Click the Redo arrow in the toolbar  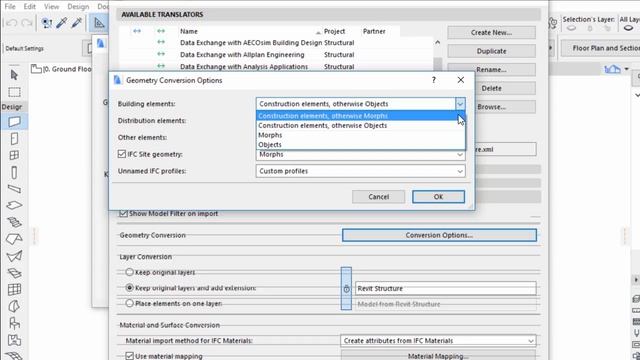[x=27, y=23]
